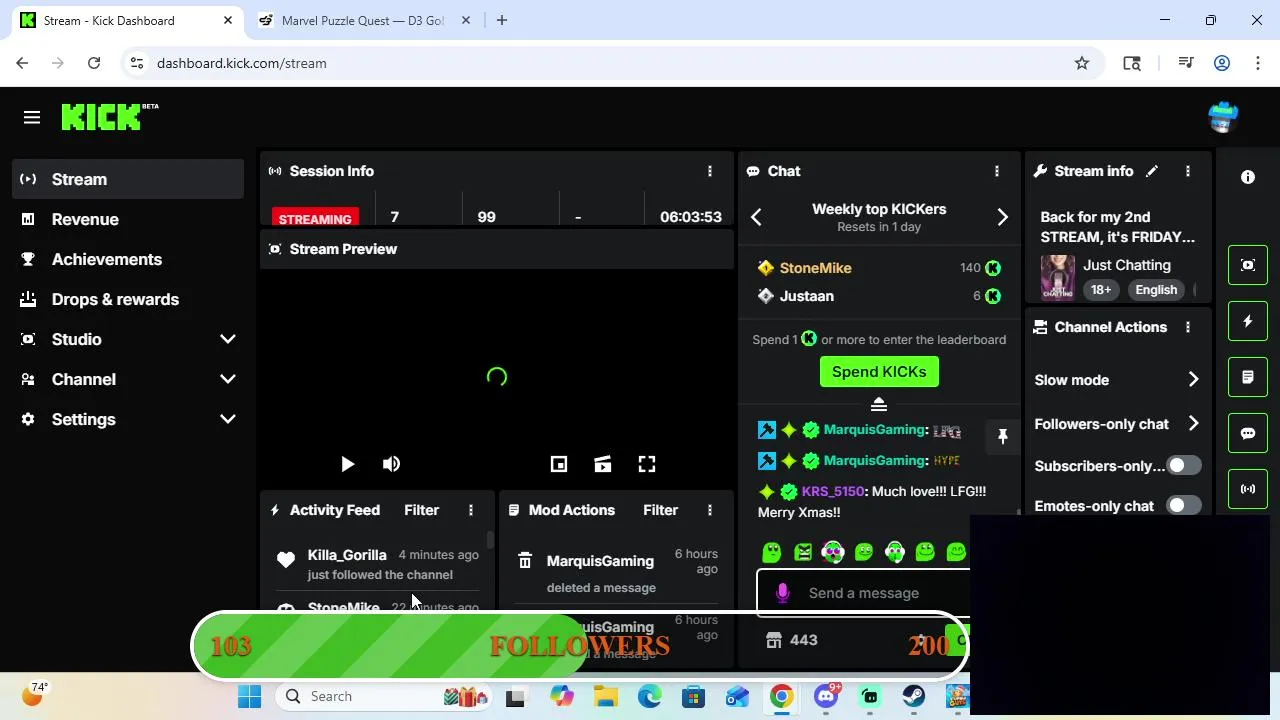Open Chat panel three-dot menu
This screenshot has height=720, width=1280.
tap(997, 171)
